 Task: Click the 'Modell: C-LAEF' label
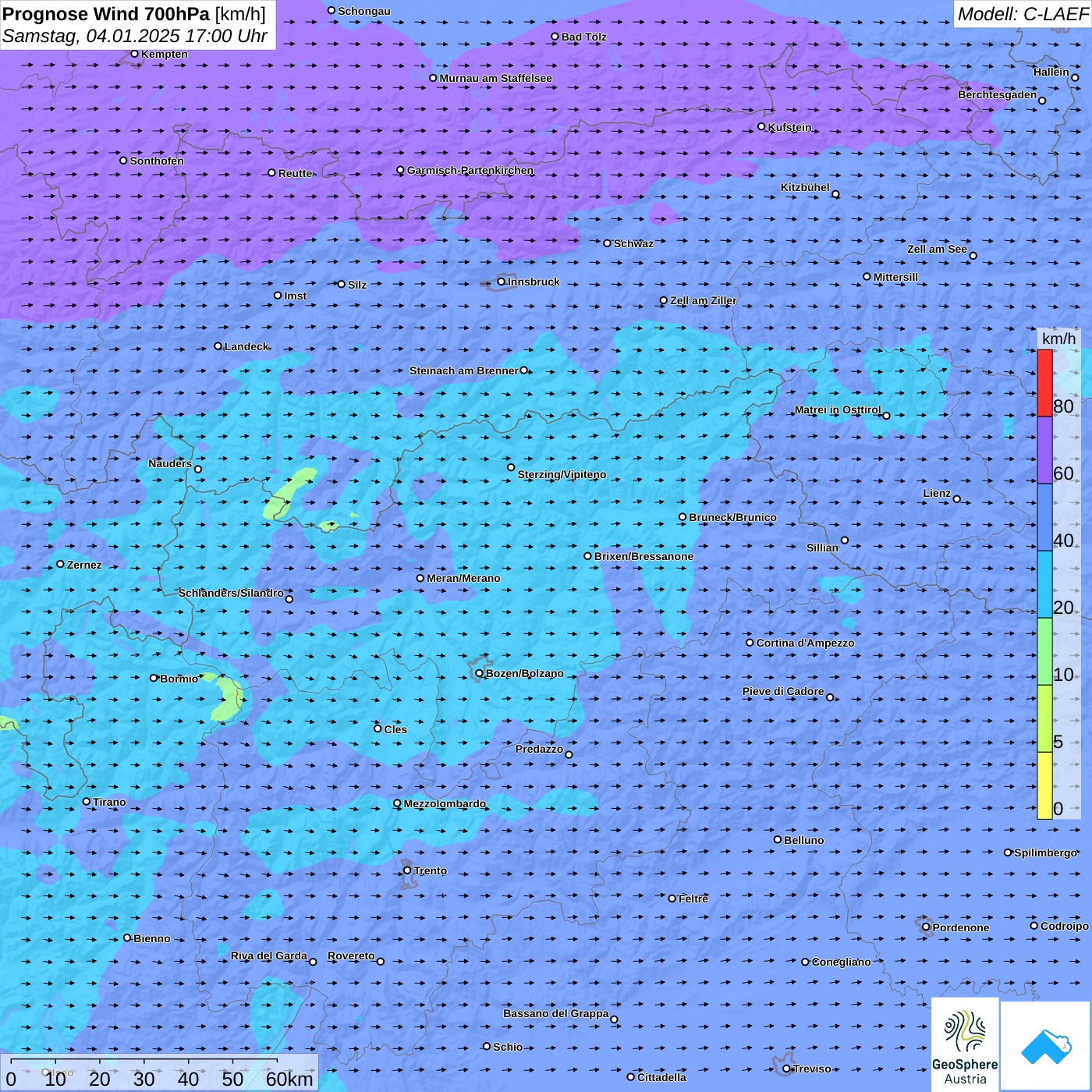[1023, 14]
